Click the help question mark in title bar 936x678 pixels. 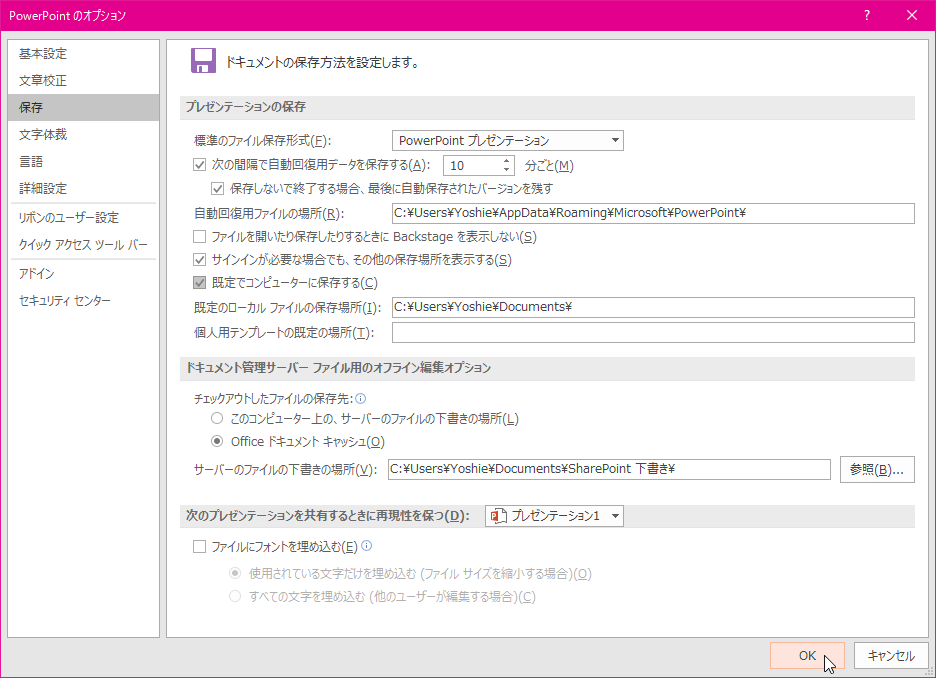[867, 16]
